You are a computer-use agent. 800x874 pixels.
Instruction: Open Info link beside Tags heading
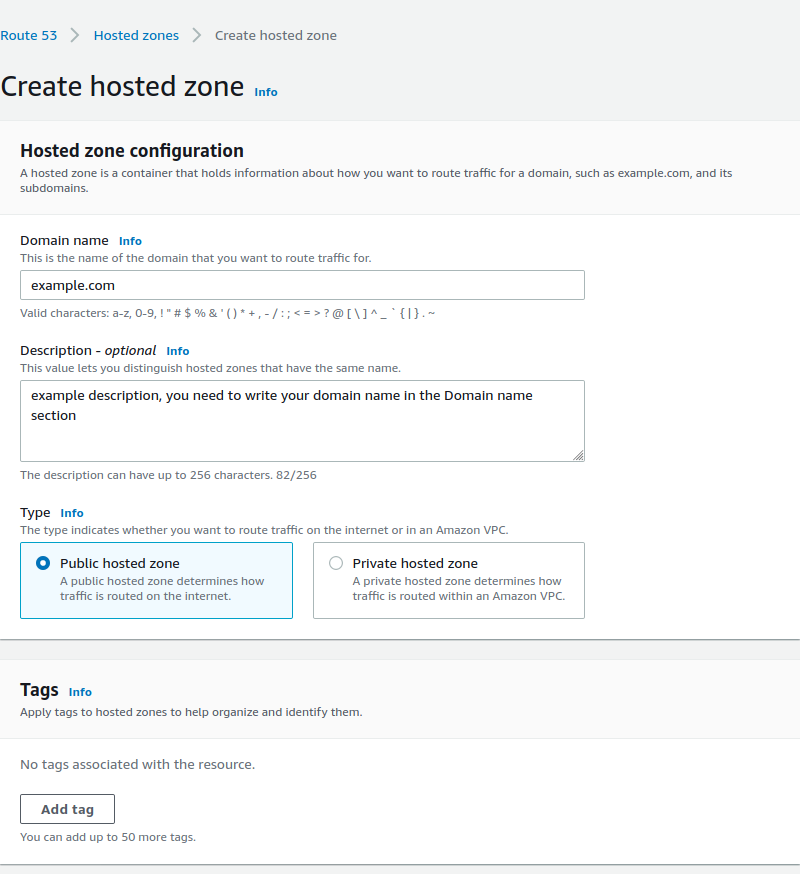click(x=80, y=692)
